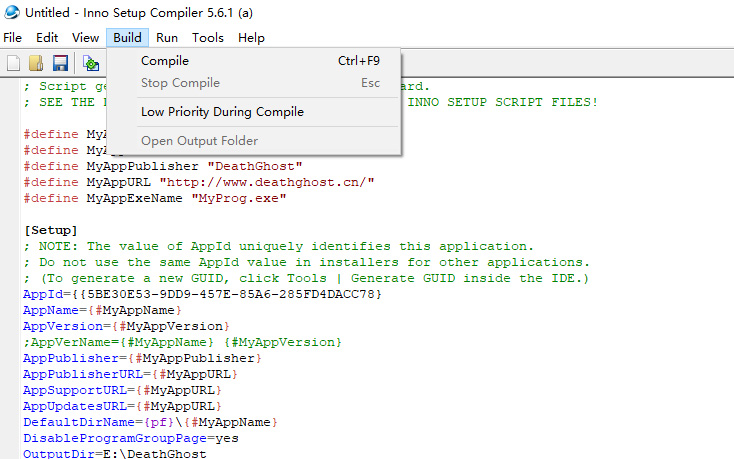Image resolution: width=734 pixels, height=459 pixels.
Task: Click the MyAppExeName "MyProg.exe" define line
Action: [x=155, y=198]
